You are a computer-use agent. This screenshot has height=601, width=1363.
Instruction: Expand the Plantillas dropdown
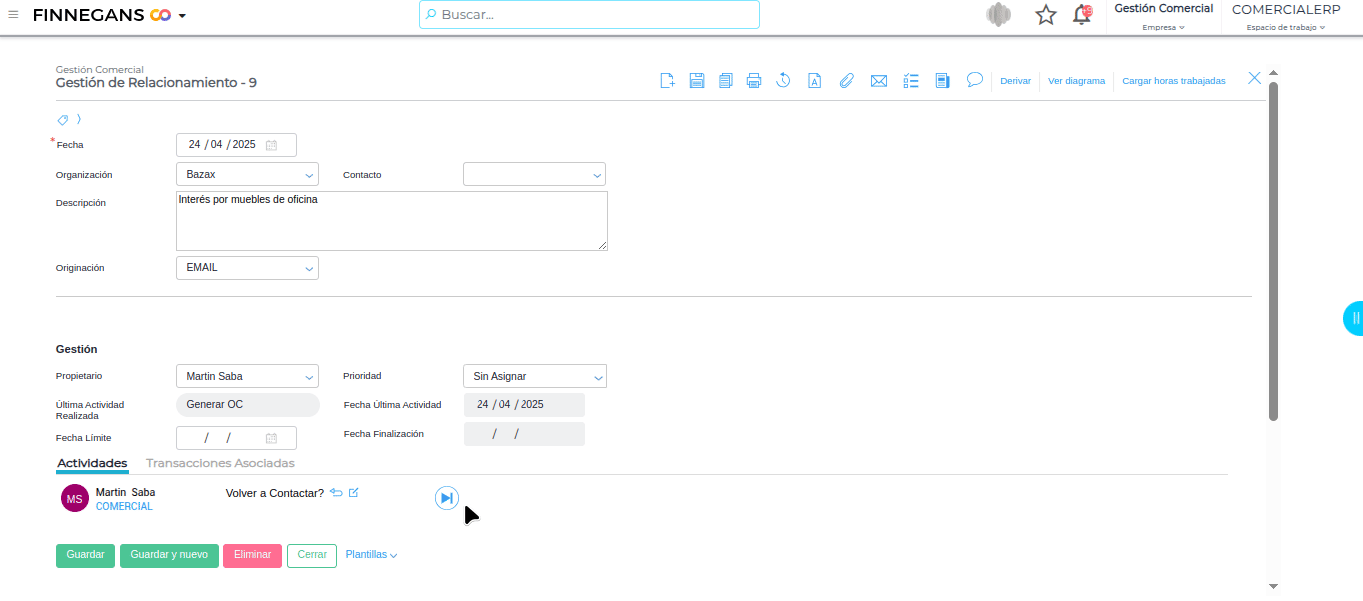pos(371,555)
